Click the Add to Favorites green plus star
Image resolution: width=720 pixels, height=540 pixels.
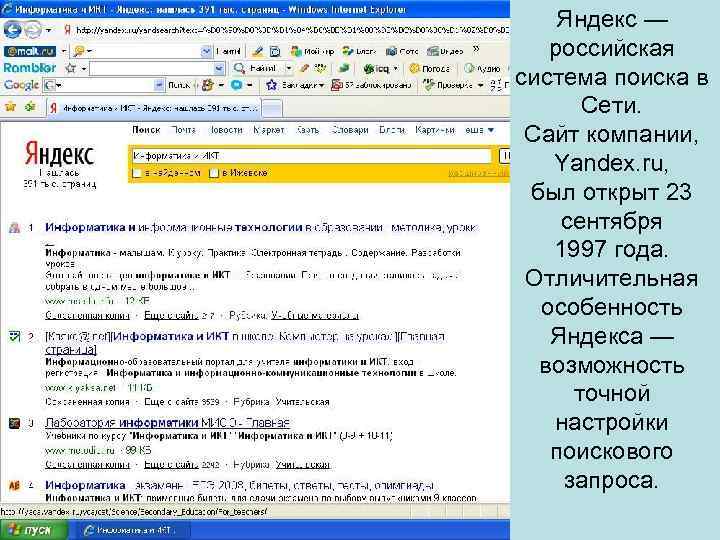30,107
